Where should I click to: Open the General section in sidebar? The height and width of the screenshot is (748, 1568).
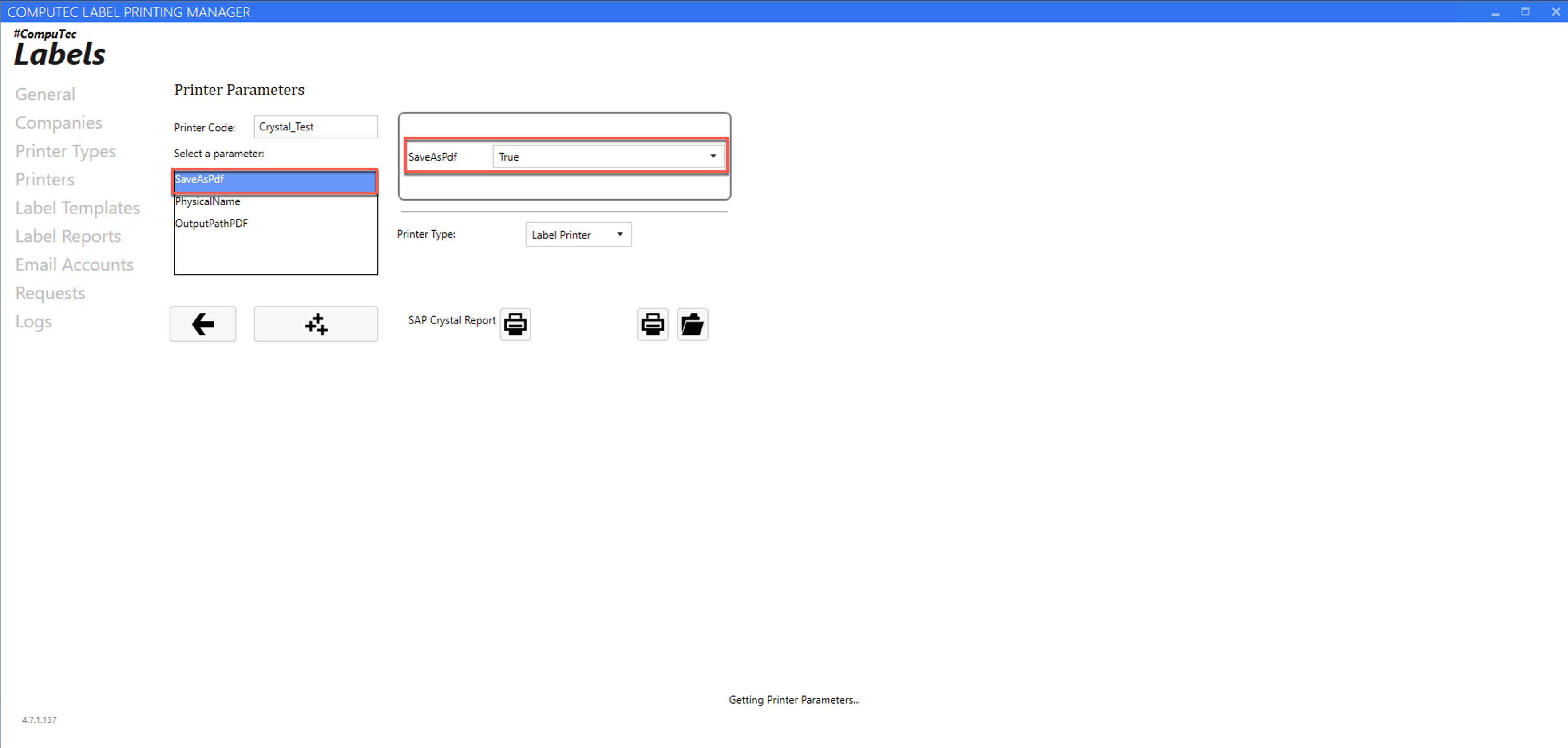point(44,93)
